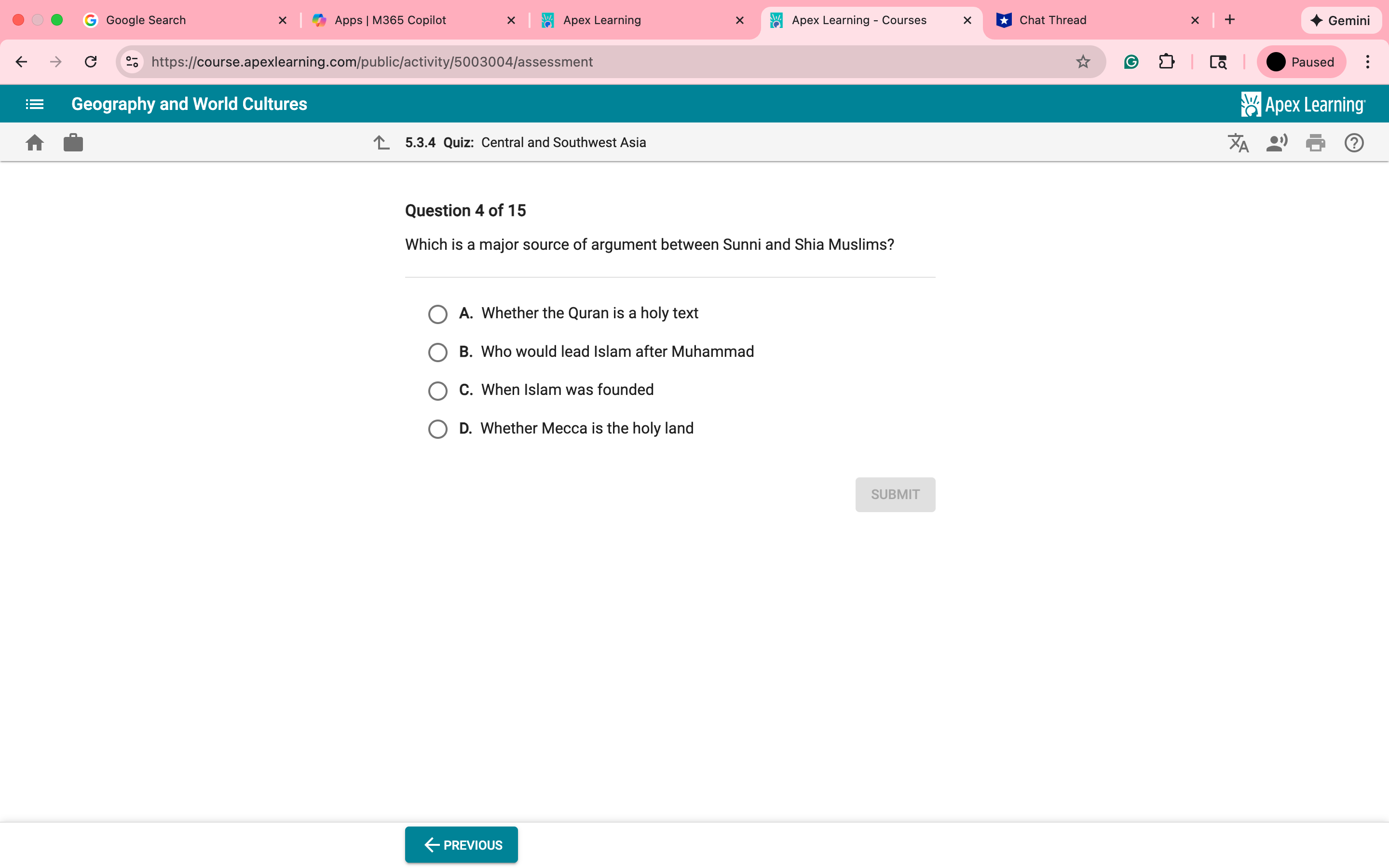Viewport: 1389px width, 868px height.
Task: Open the browser extensions puzzle icon
Action: click(1166, 61)
